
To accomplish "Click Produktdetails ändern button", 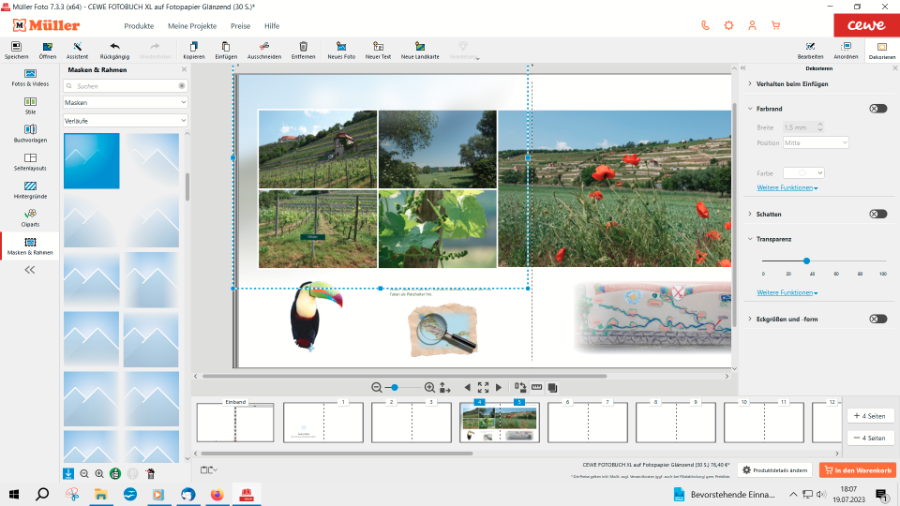I will (775, 470).
